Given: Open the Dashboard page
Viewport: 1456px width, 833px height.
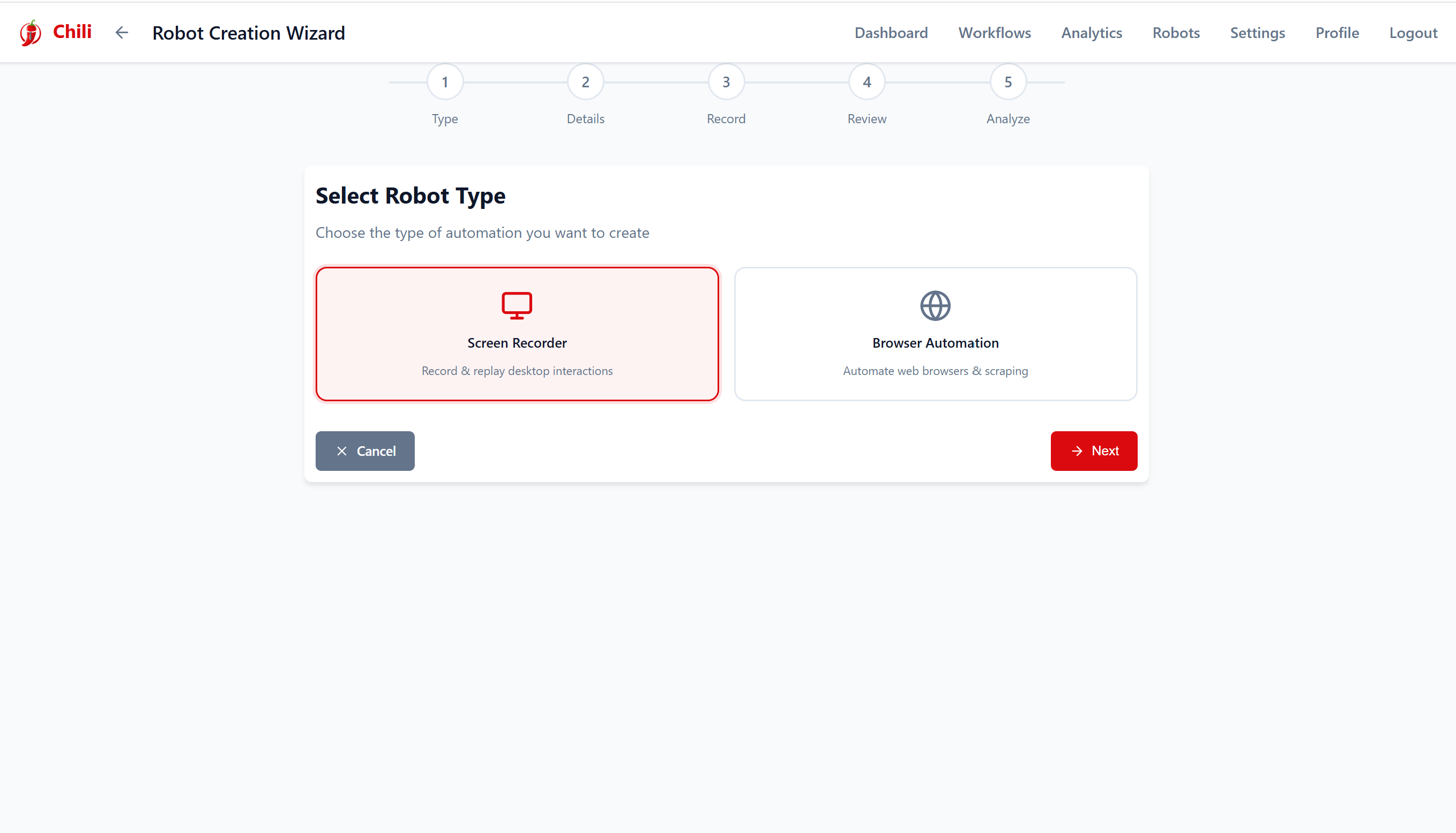Looking at the screenshot, I should (x=891, y=33).
